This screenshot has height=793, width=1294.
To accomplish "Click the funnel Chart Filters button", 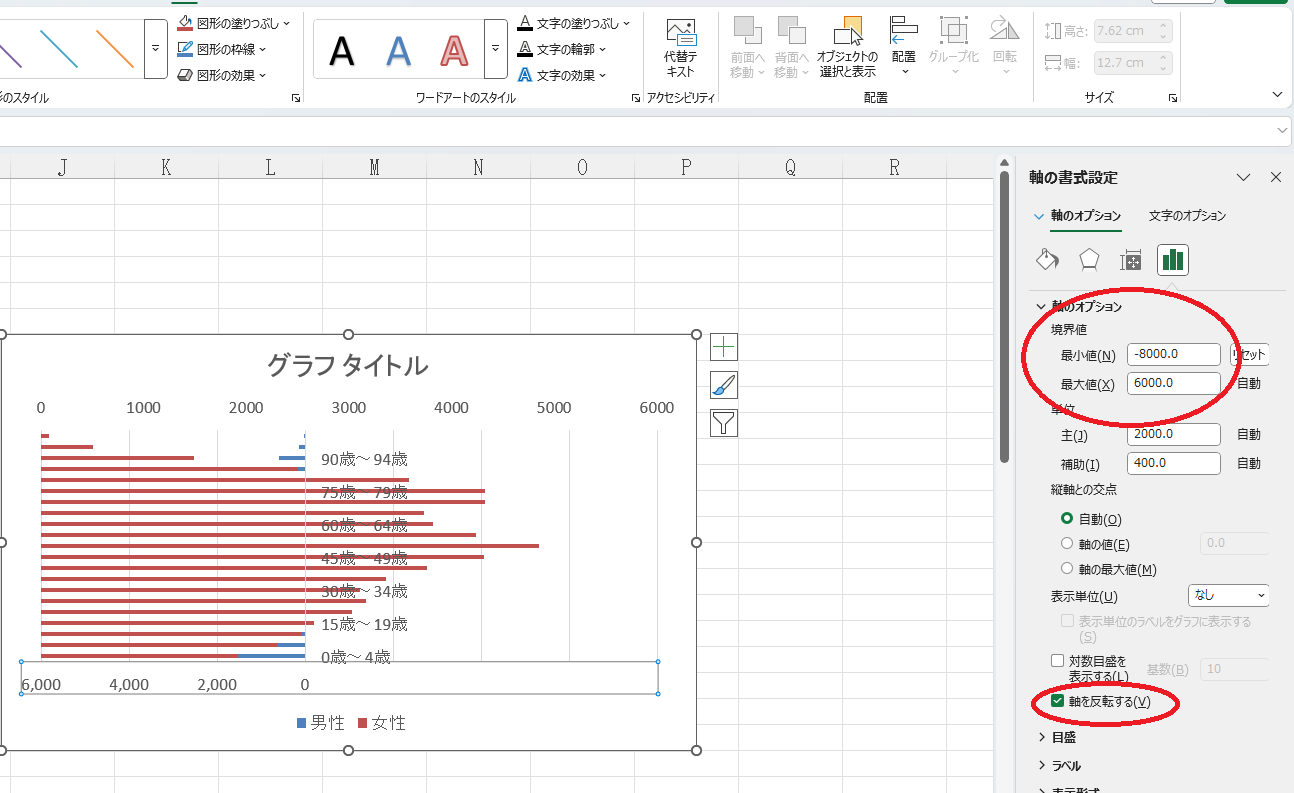I will (724, 423).
